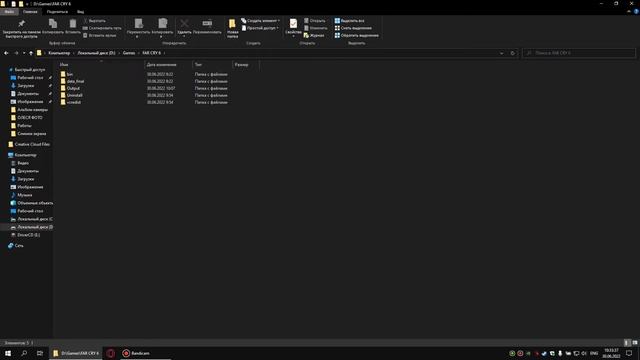640x360 pixels.
Task: Open the Windows Start menu
Action: [x=8, y=353]
